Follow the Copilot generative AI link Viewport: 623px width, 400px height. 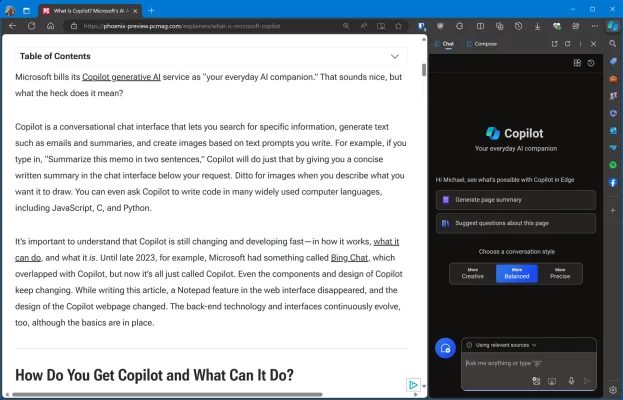coord(121,77)
